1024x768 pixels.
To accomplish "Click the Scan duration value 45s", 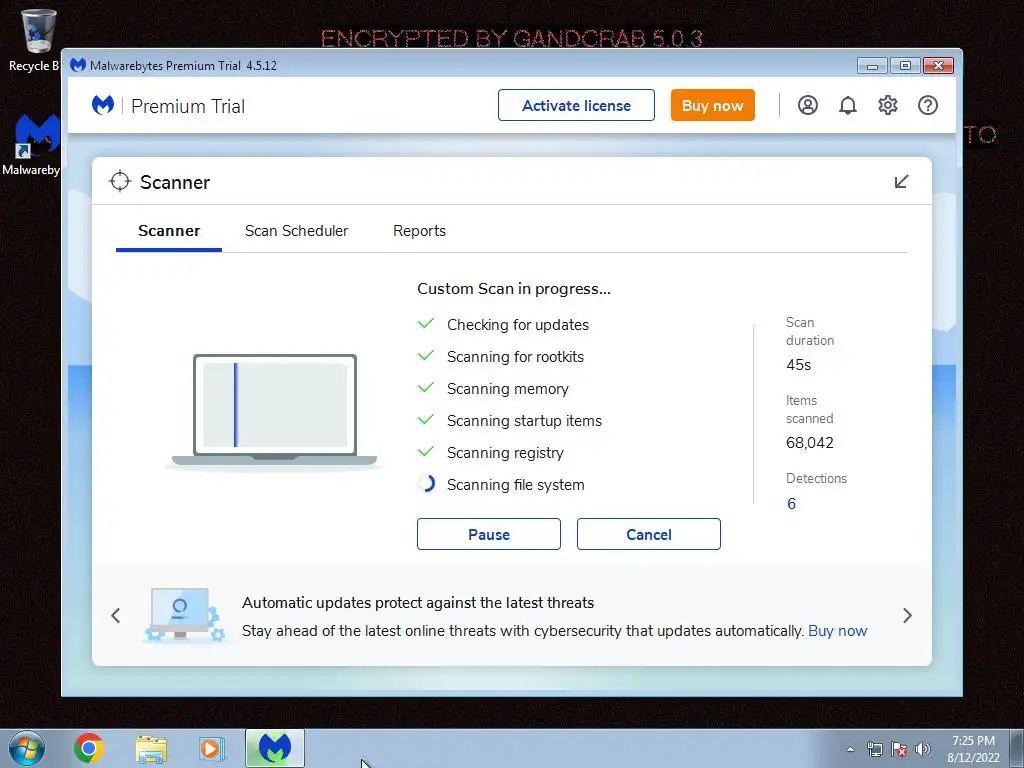I will [799, 364].
